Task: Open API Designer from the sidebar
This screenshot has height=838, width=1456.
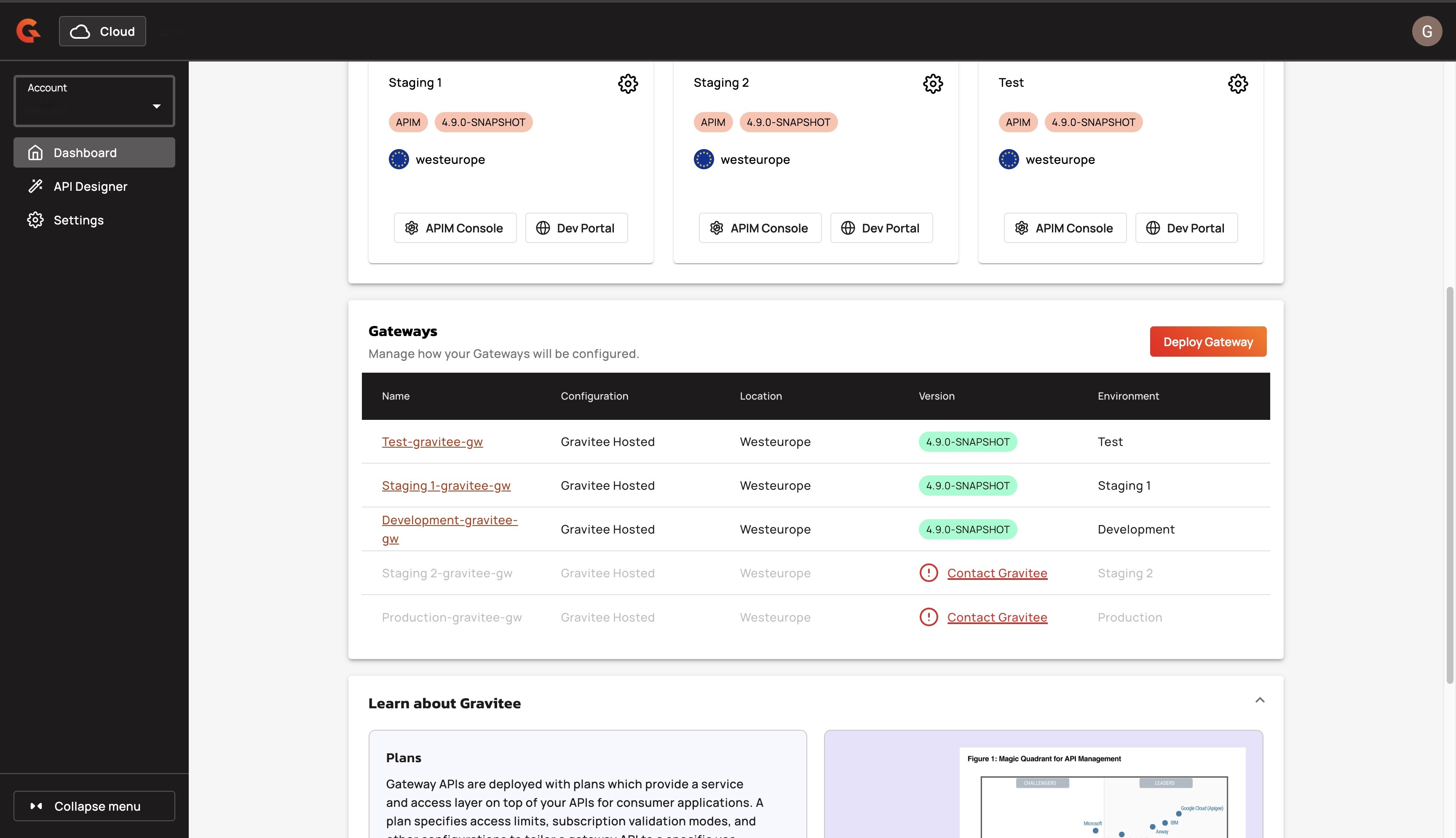Action: pyautogui.click(x=90, y=187)
